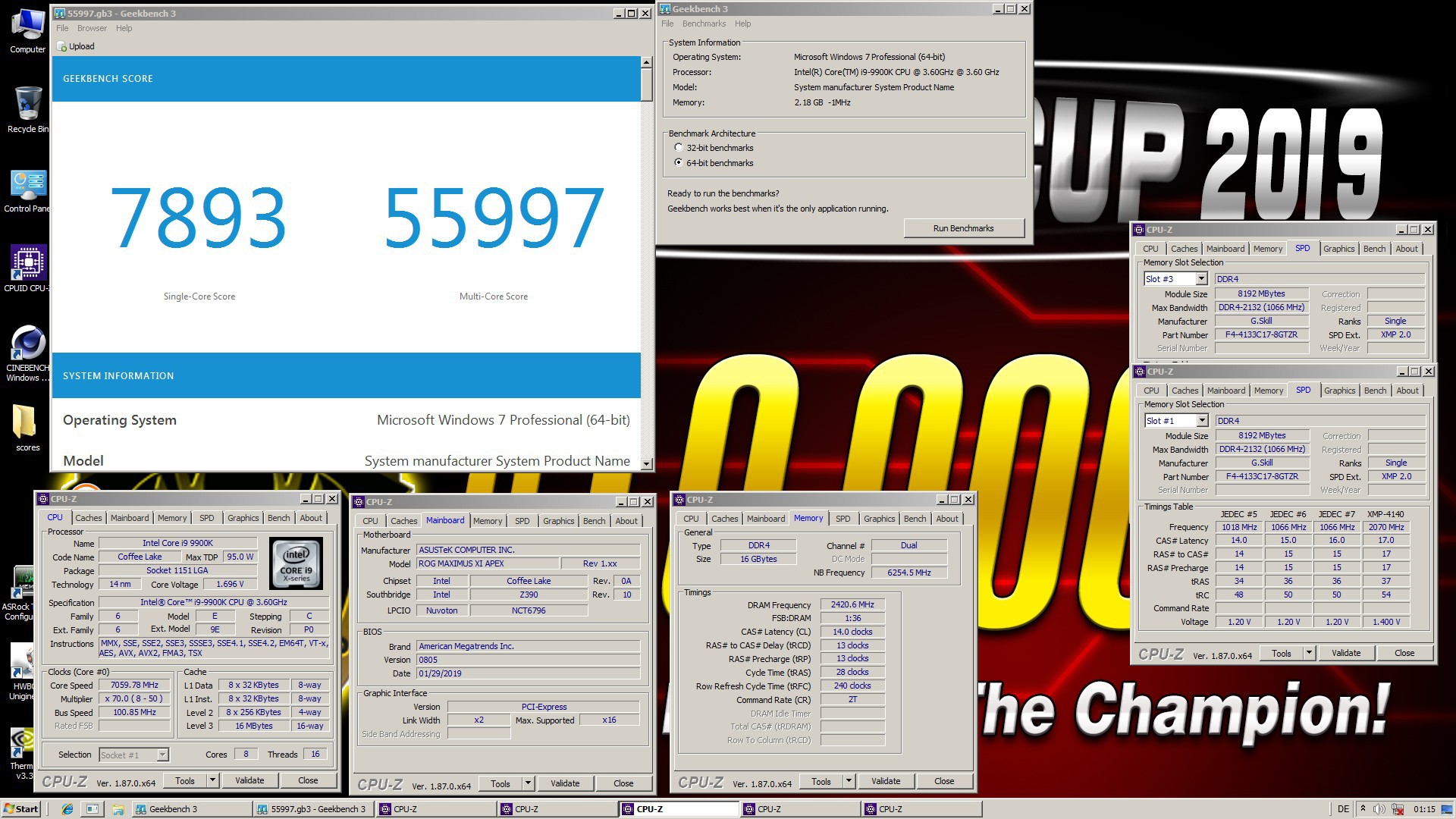
Task: Click Validate in the Memory window
Action: point(886,781)
